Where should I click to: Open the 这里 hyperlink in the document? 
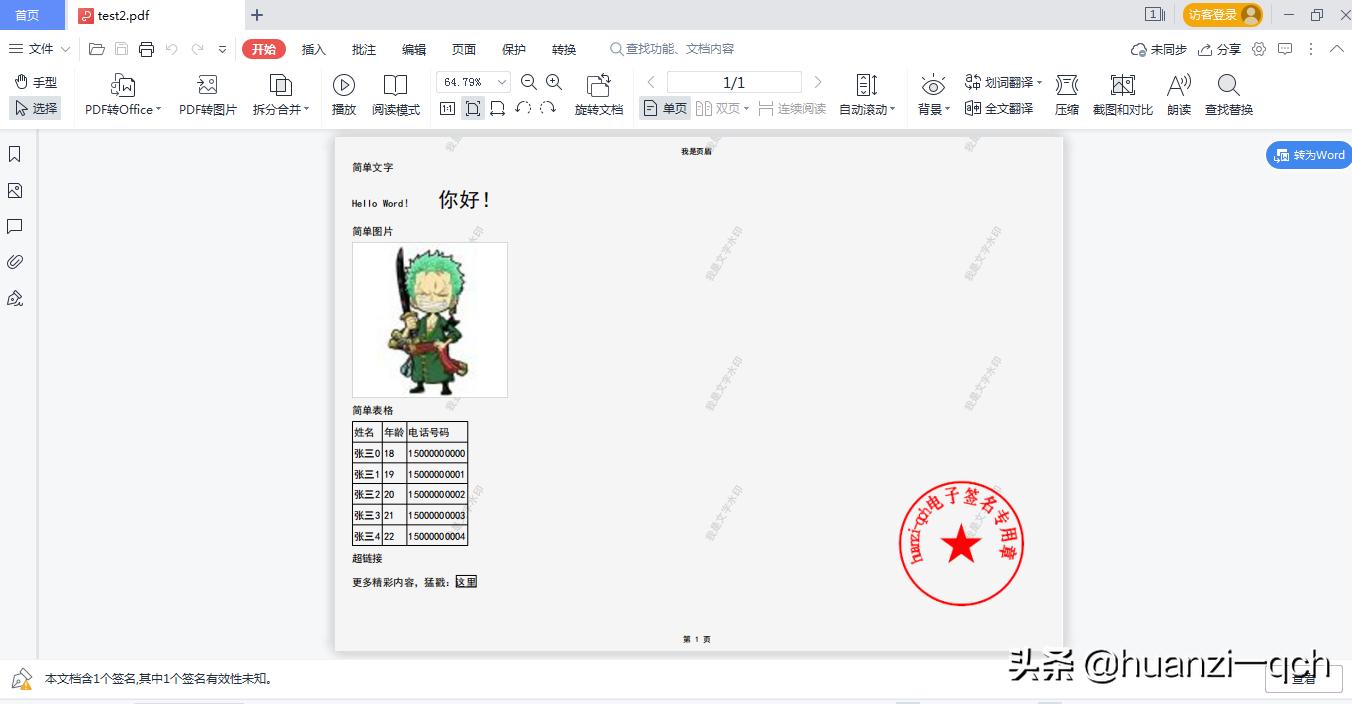point(465,581)
